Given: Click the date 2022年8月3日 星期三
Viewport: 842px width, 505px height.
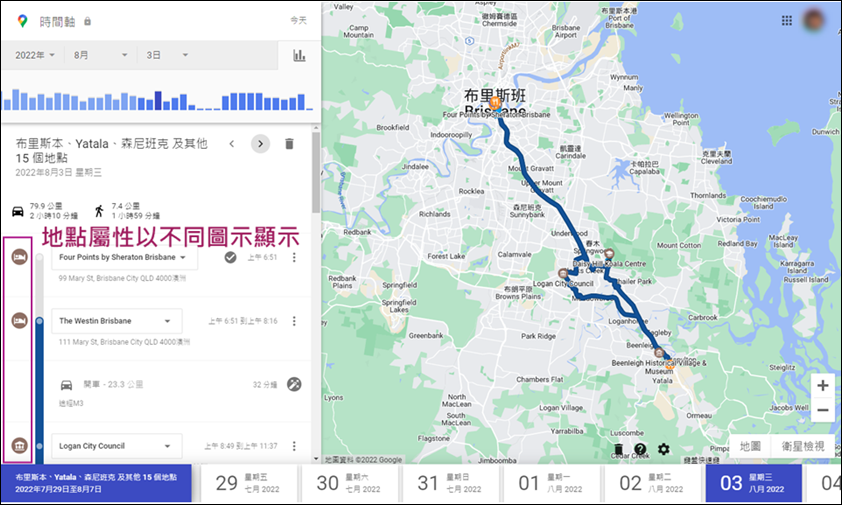Looking at the screenshot, I should click(59, 172).
